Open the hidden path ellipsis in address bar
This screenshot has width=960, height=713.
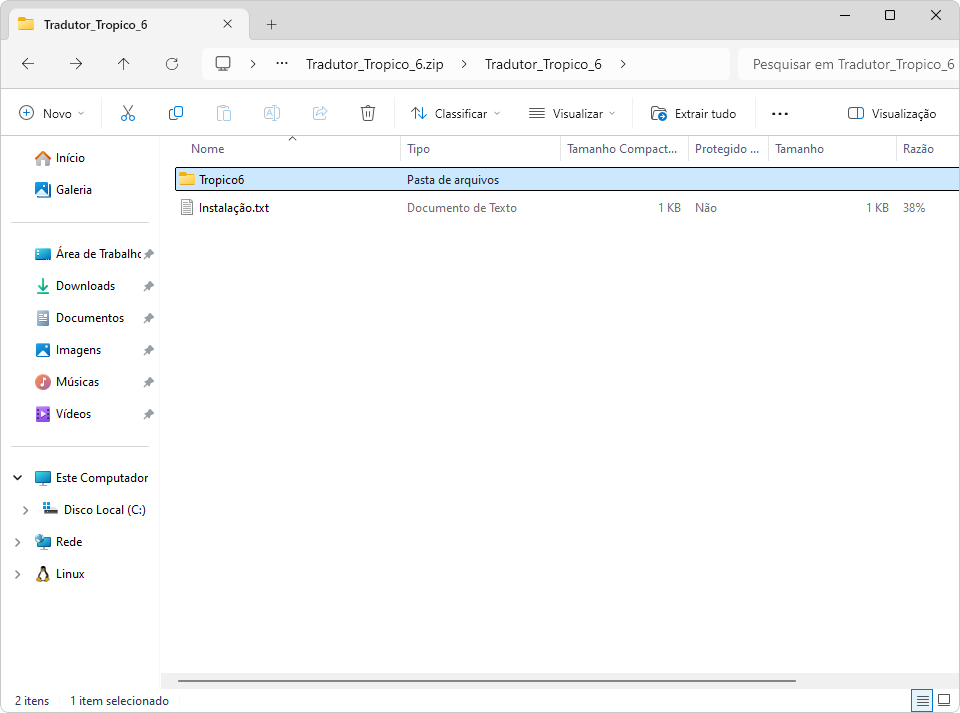pos(282,64)
